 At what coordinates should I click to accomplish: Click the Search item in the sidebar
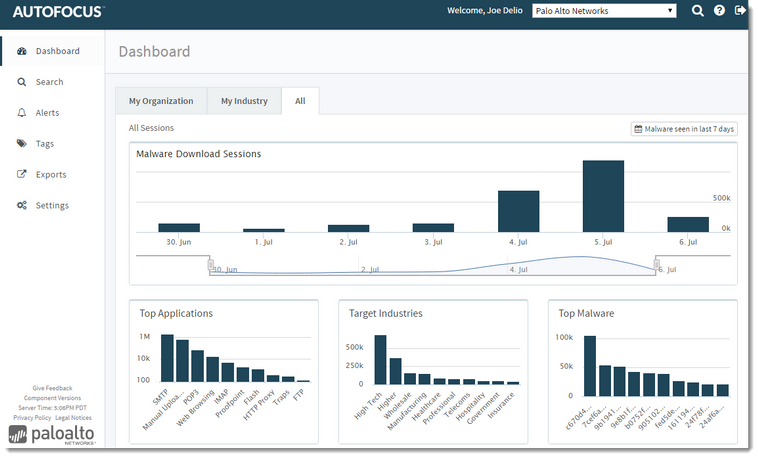49,82
